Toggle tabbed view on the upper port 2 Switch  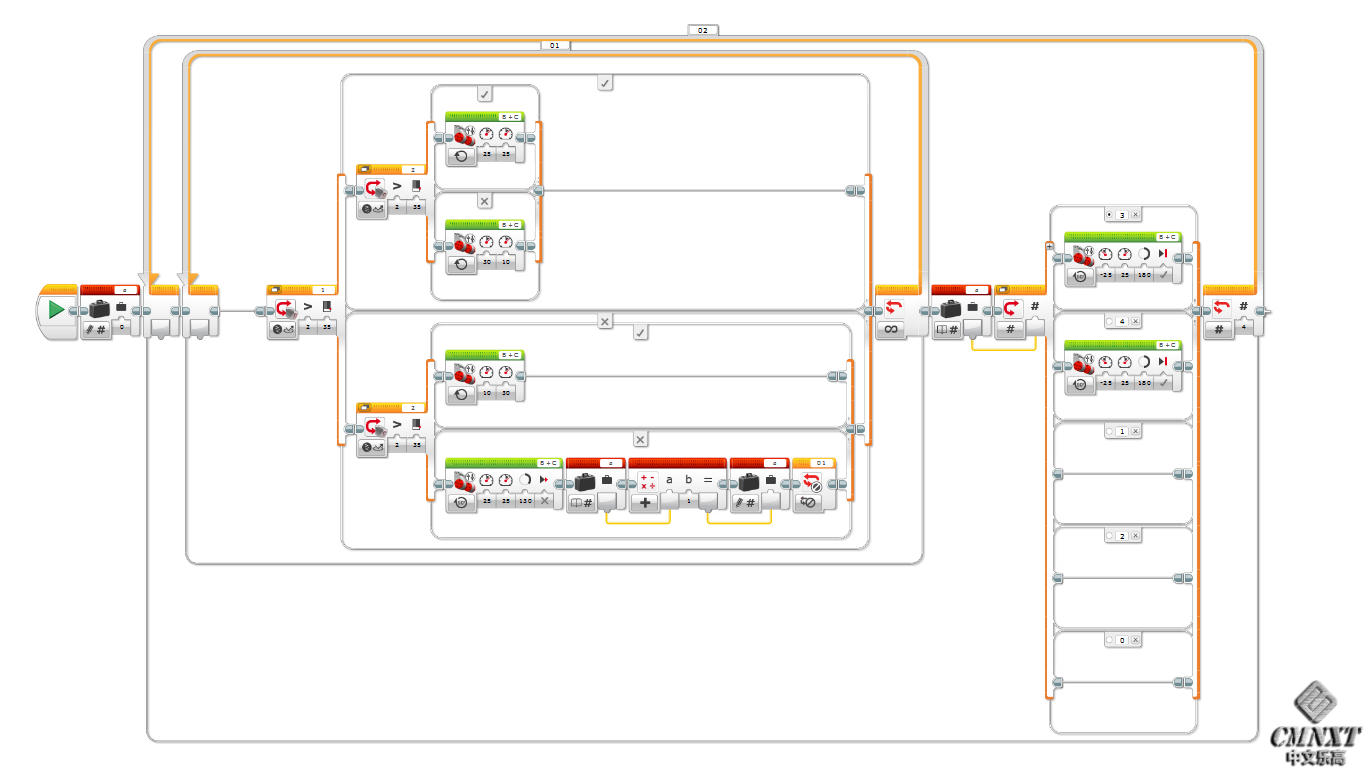tap(364, 169)
